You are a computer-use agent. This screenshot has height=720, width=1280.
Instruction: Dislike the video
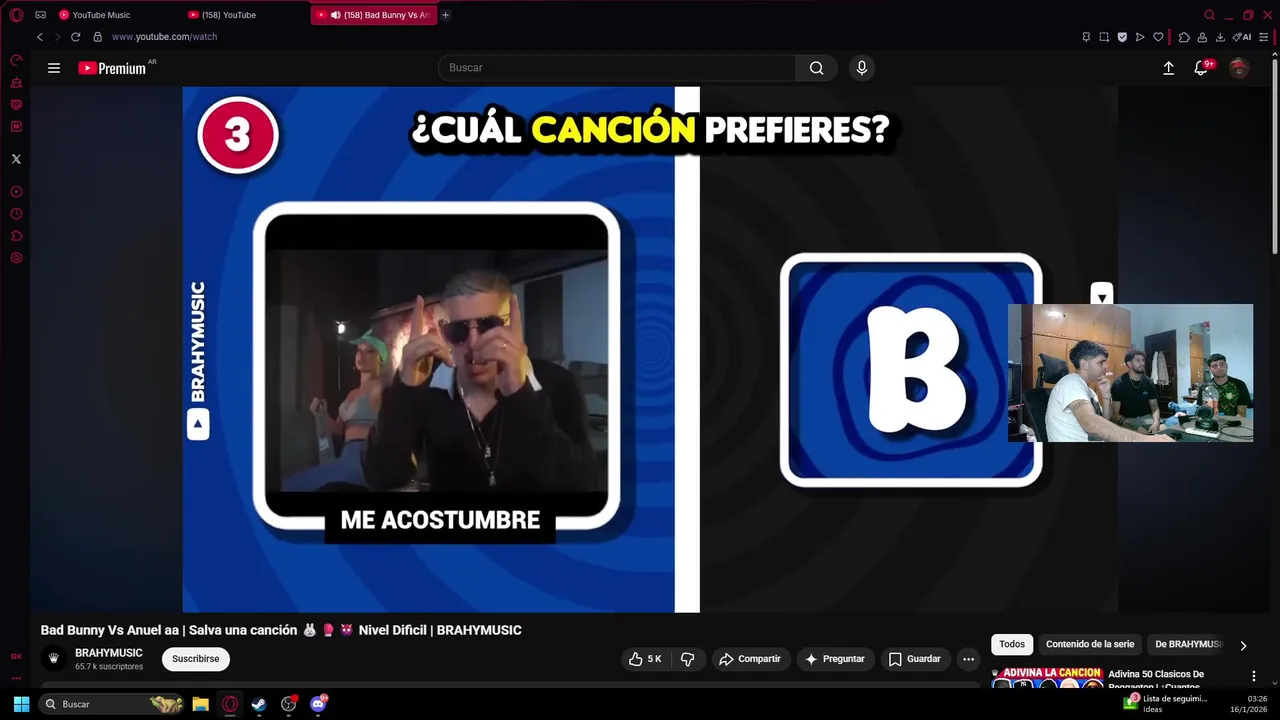[688, 659]
